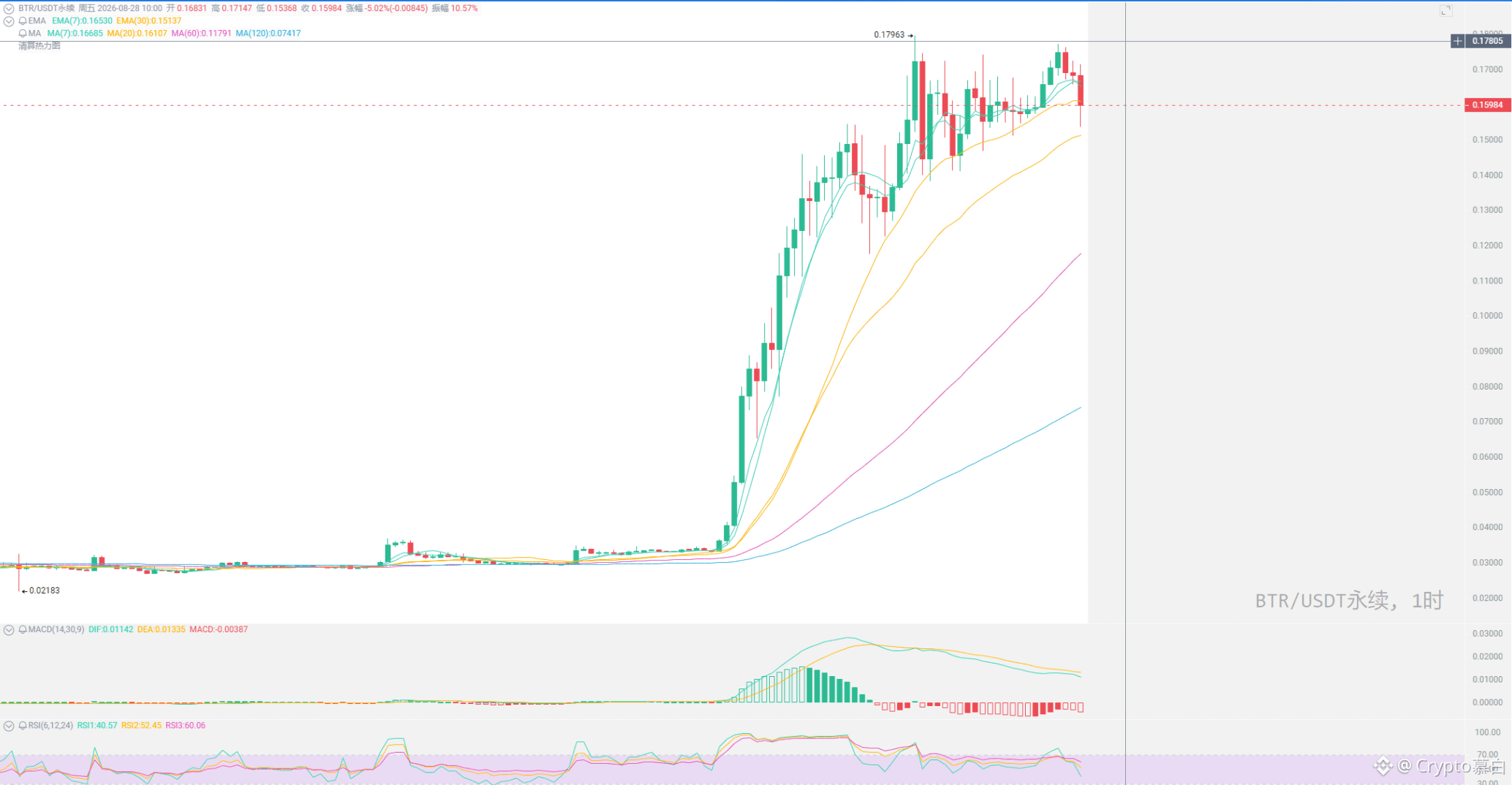Click the low price 0.15368

tap(281, 9)
